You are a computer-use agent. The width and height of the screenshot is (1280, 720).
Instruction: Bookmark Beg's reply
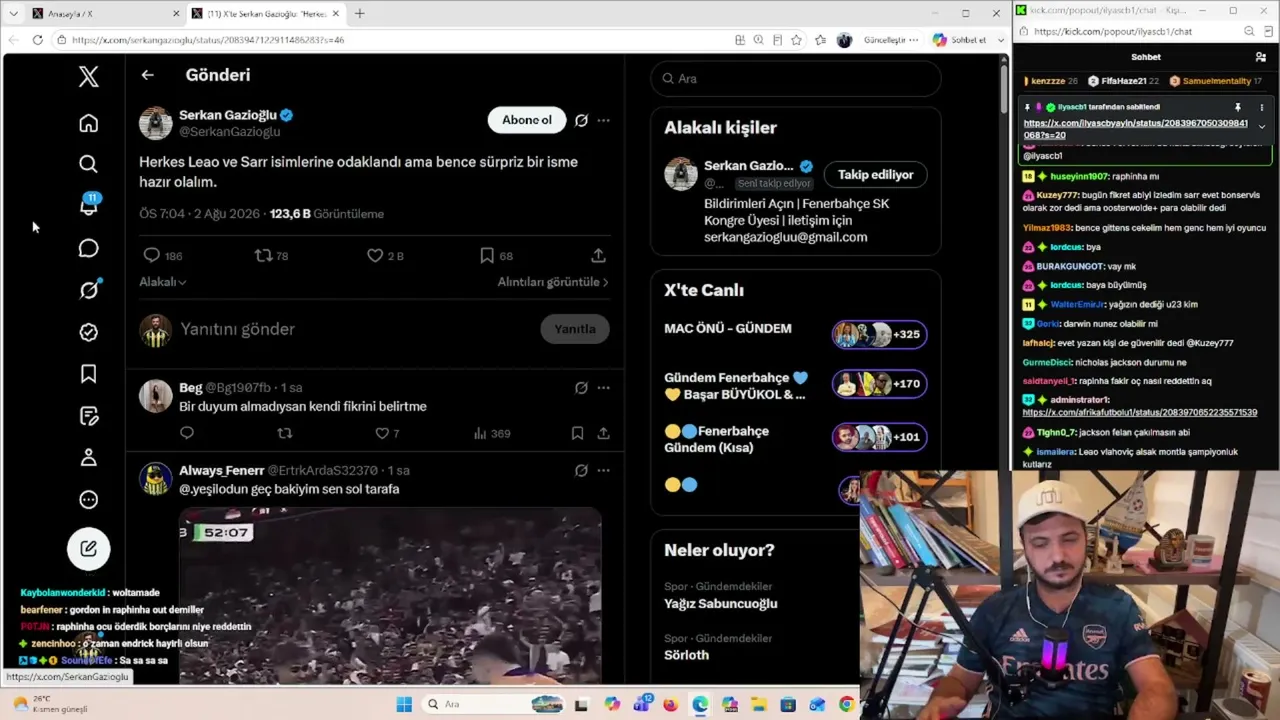(577, 433)
